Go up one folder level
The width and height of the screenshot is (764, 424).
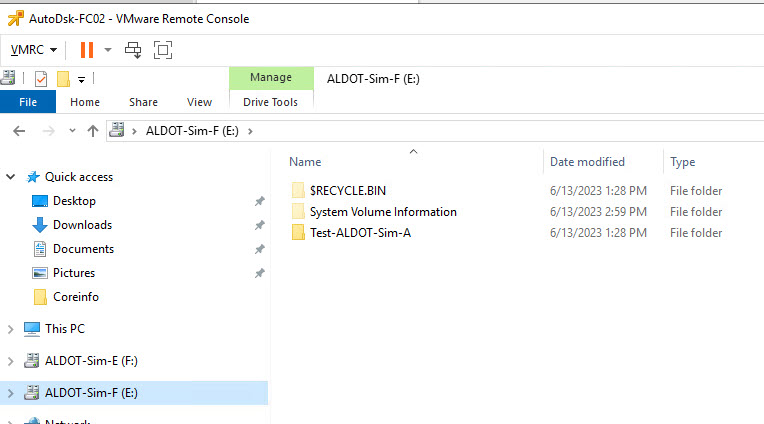point(93,131)
